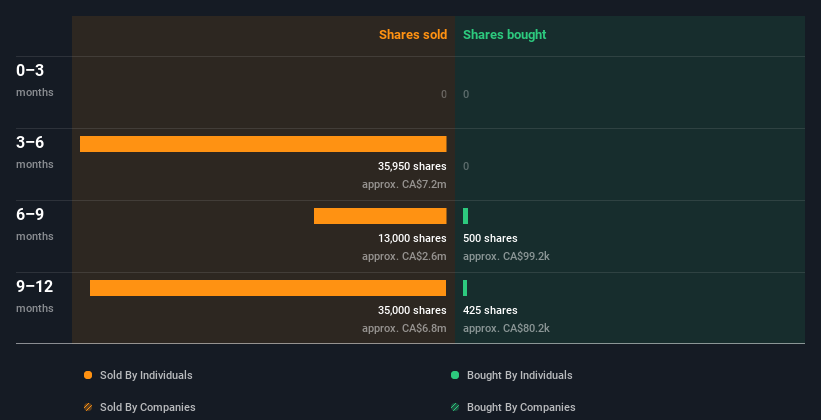Click the 13,000 shares value

tap(412, 238)
